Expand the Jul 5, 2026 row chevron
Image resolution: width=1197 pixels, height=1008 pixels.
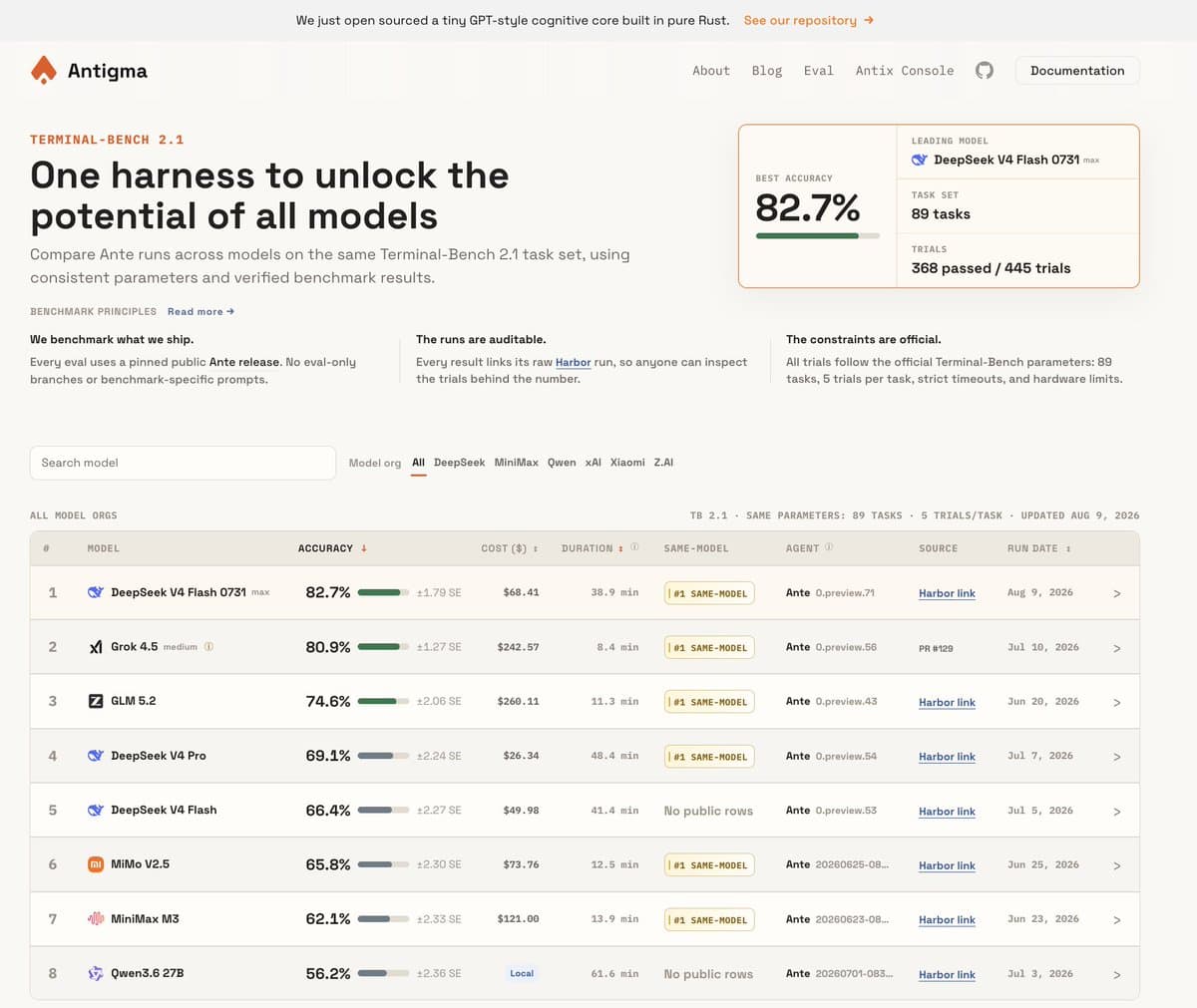1116,811
